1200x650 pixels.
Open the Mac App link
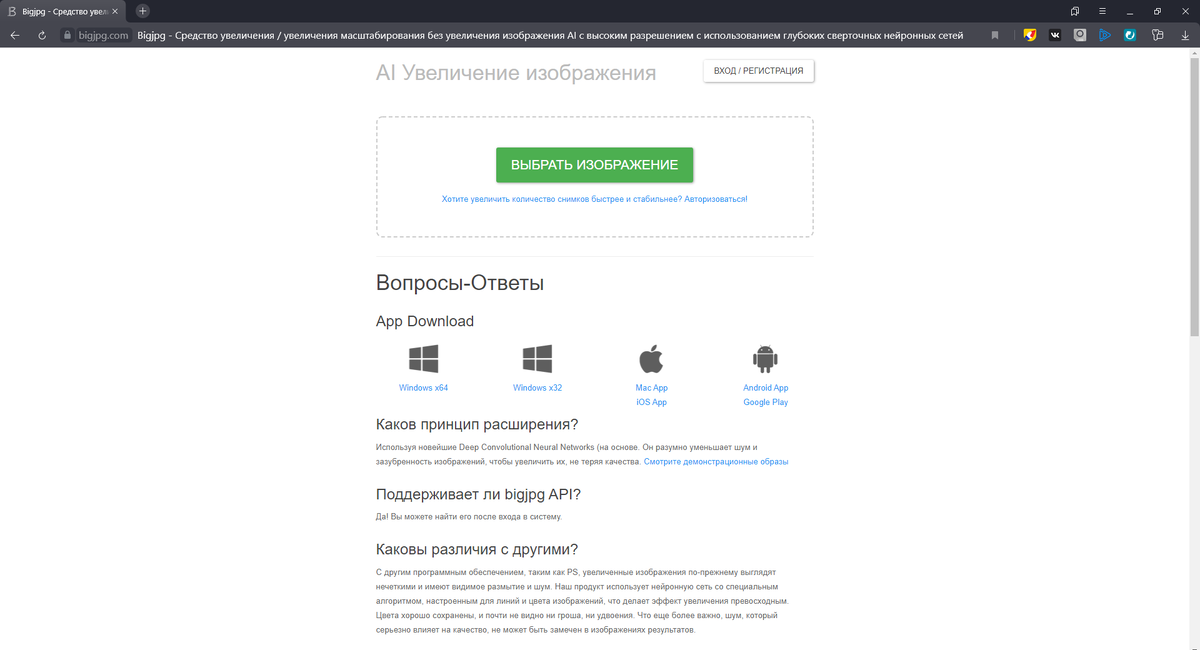click(651, 388)
